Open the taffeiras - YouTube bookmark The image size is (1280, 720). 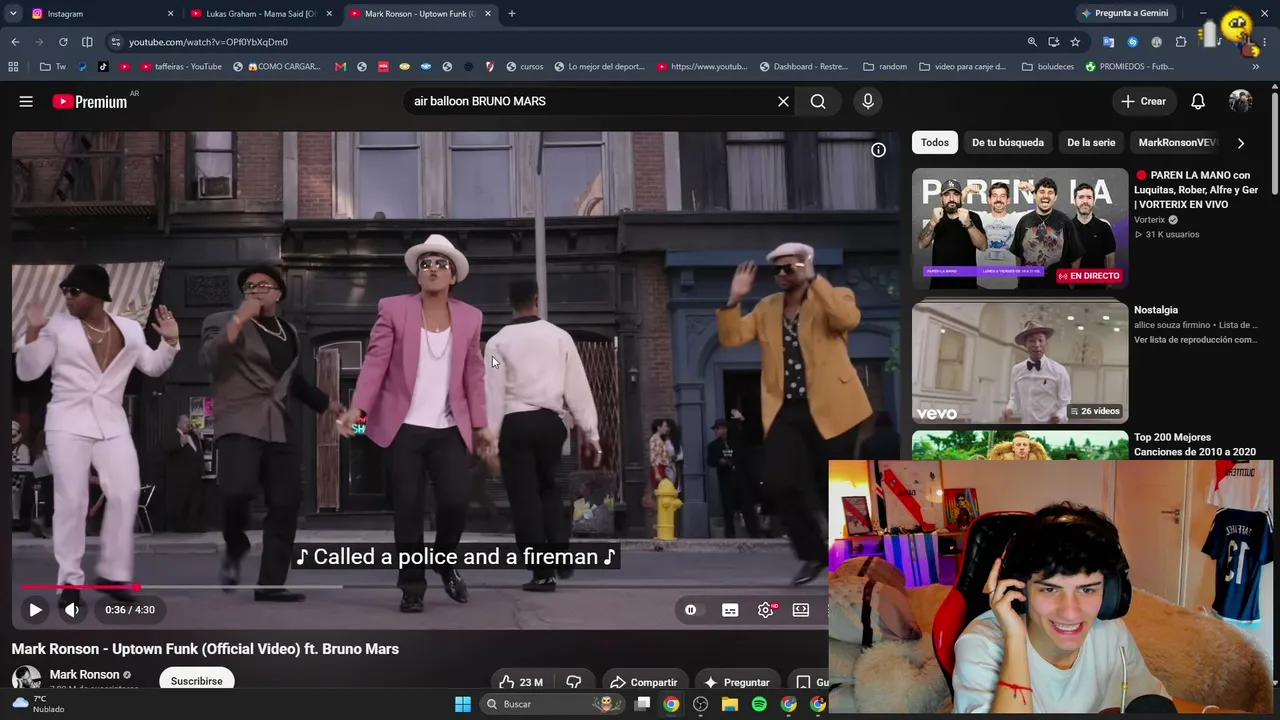click(x=181, y=67)
